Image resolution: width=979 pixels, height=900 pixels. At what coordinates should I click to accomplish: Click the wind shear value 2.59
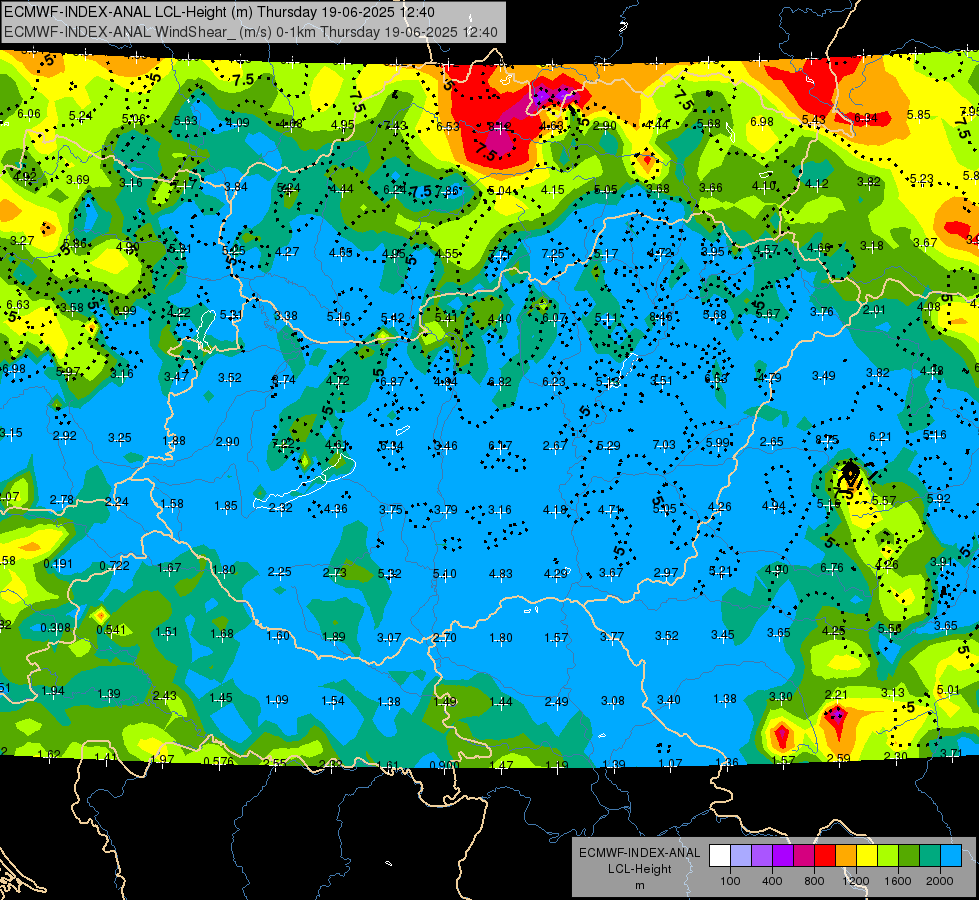838,758
